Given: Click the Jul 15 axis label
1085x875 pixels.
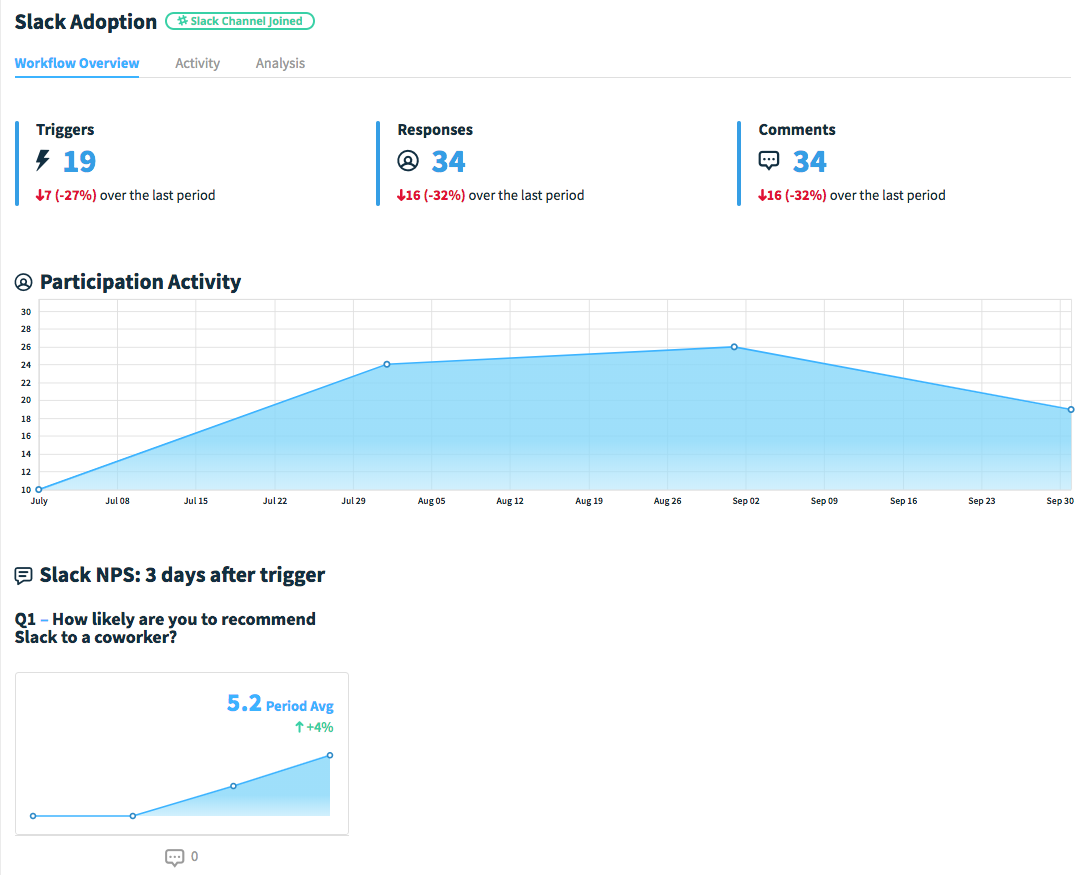Looking at the screenshot, I should point(196,501).
